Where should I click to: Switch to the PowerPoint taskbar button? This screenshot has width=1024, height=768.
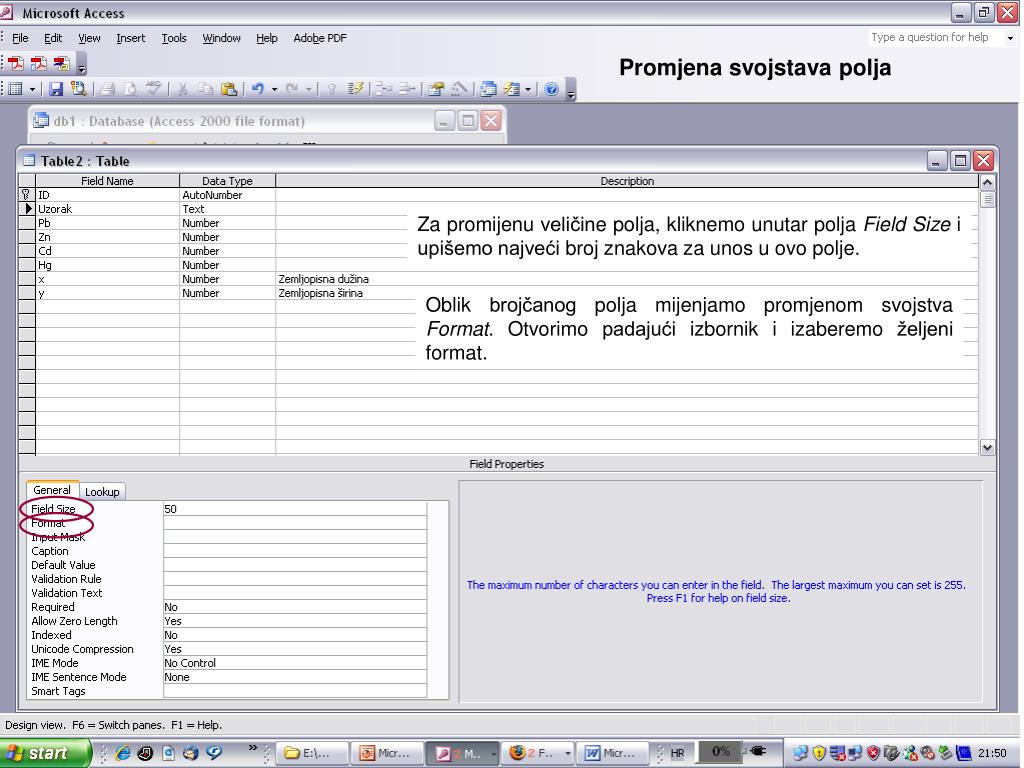coord(387,753)
